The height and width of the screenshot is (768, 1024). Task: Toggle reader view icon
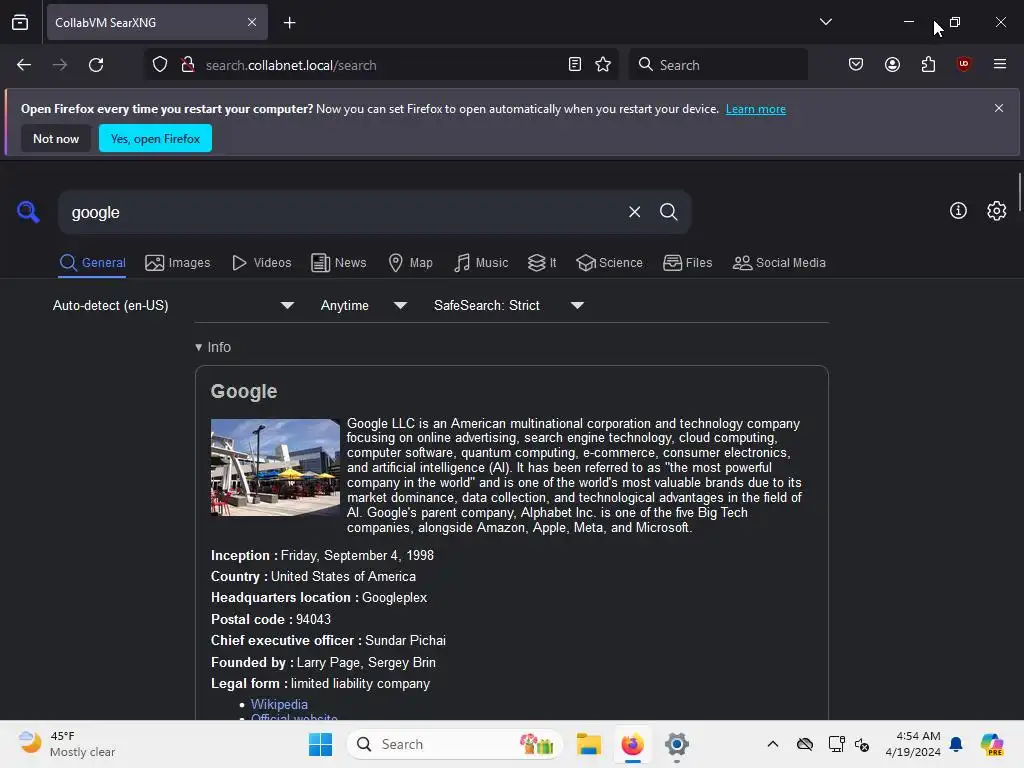pos(575,65)
